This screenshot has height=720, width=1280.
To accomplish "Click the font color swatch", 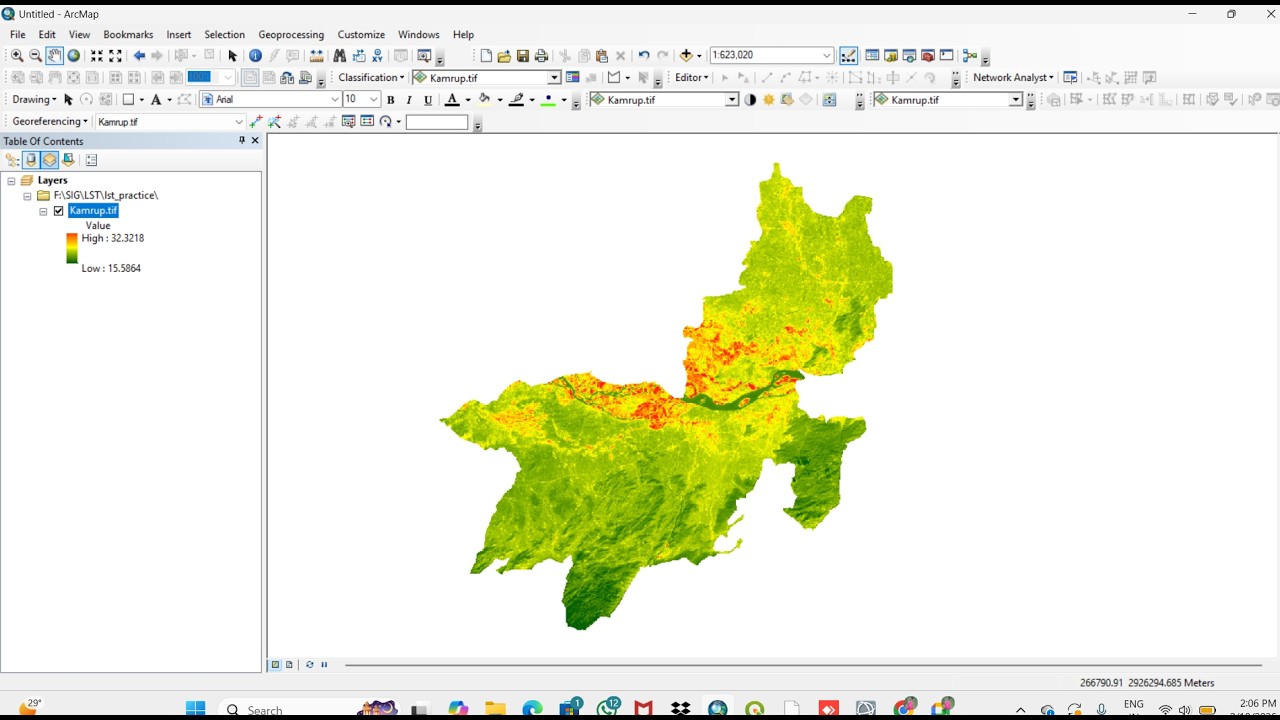I will pos(452,100).
